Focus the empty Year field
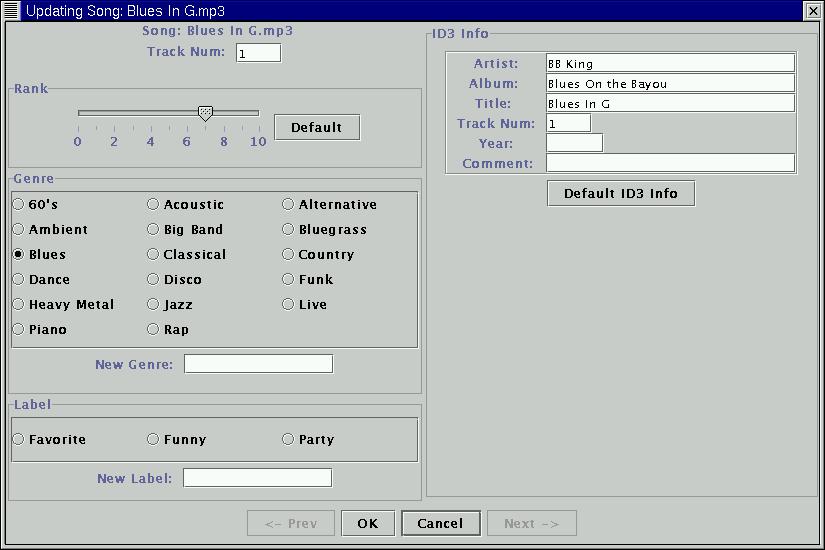825x550 pixels. tap(574, 143)
